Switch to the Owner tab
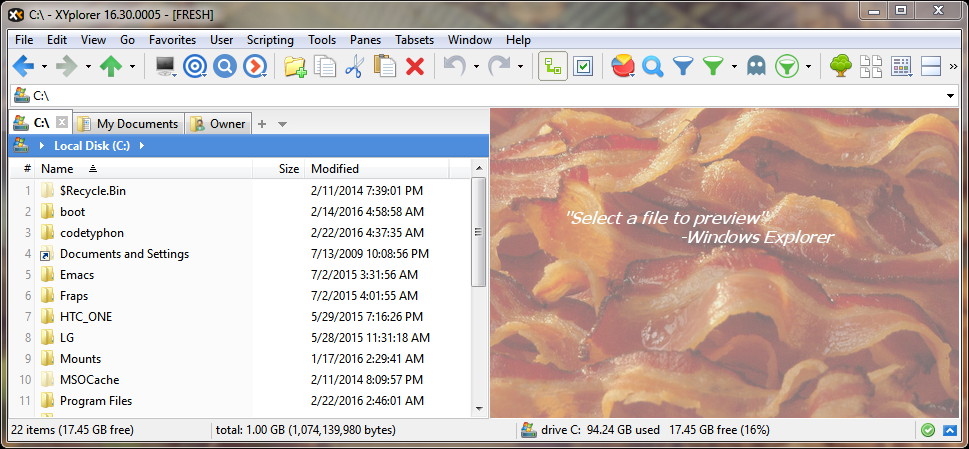The width and height of the screenshot is (969, 449). coord(219,124)
